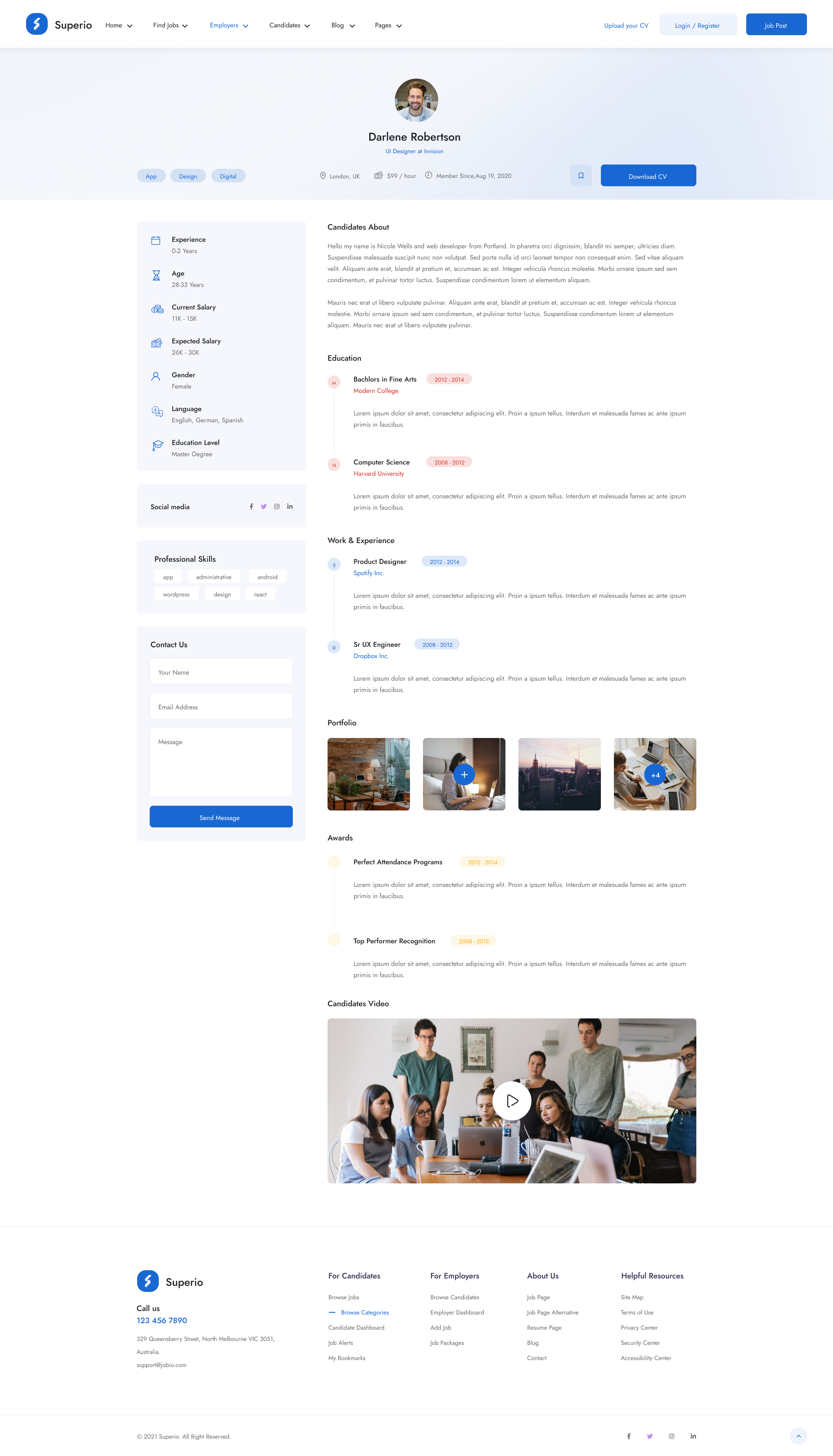The width and height of the screenshot is (833, 1456).
Task: Click the LinkedIn icon in the footer
Action: pyautogui.click(x=693, y=1436)
